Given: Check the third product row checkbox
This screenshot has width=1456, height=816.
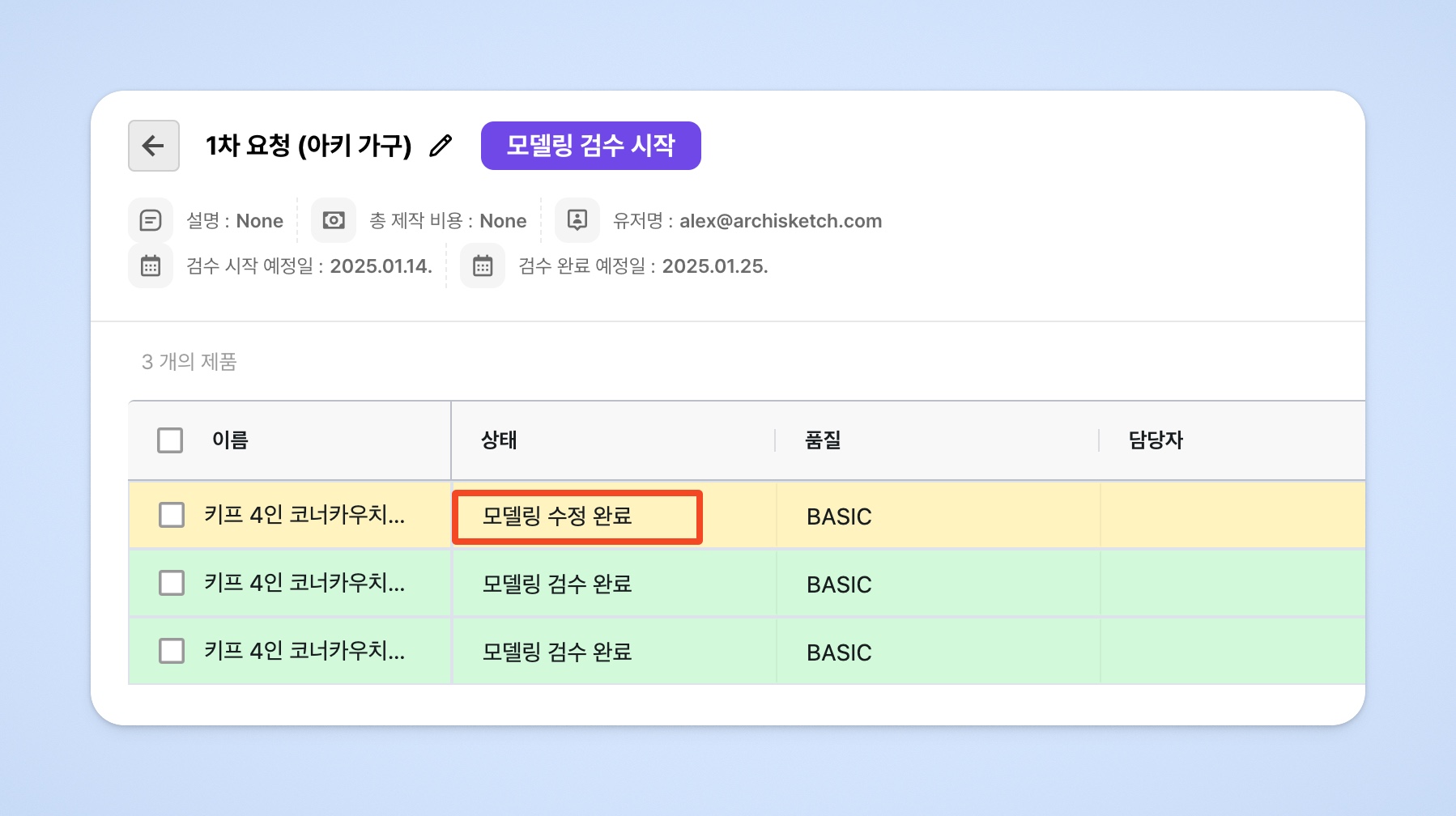Looking at the screenshot, I should (172, 651).
